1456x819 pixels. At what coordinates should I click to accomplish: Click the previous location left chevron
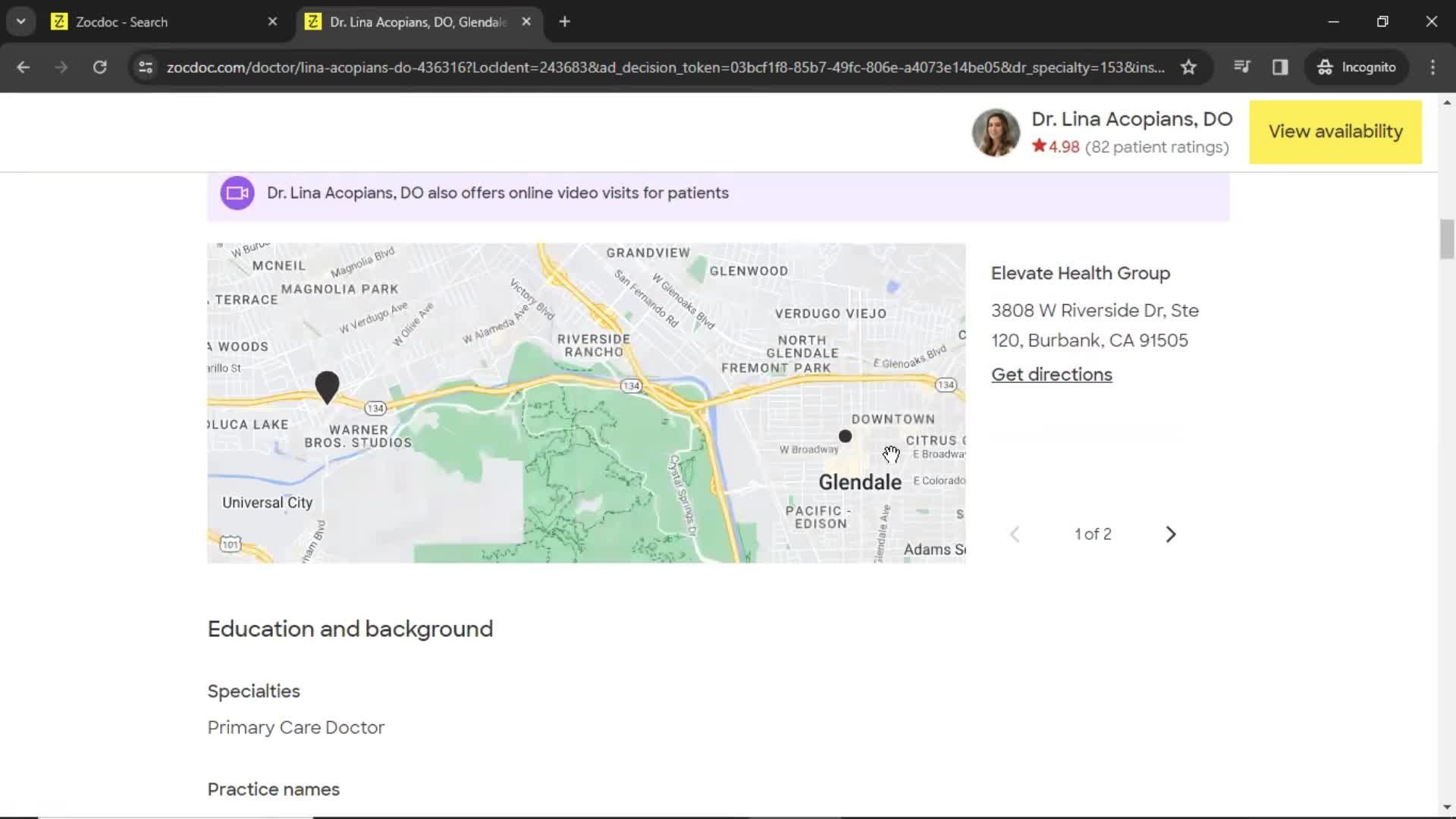click(1015, 534)
